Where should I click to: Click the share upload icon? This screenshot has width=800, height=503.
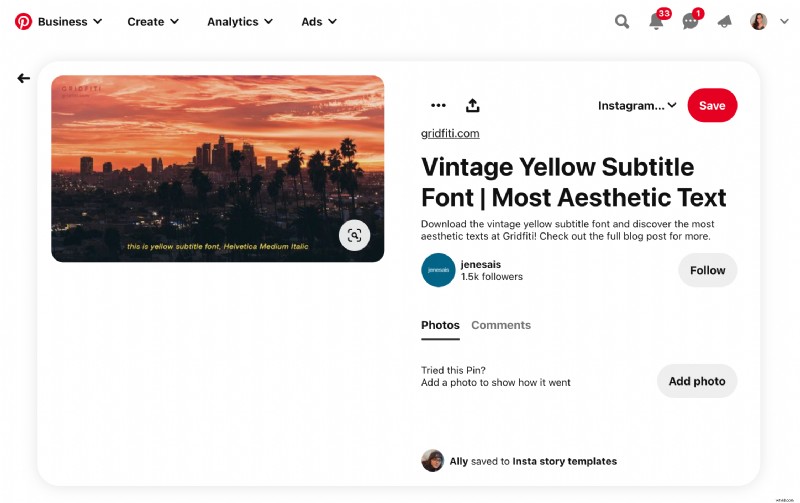[x=473, y=105]
